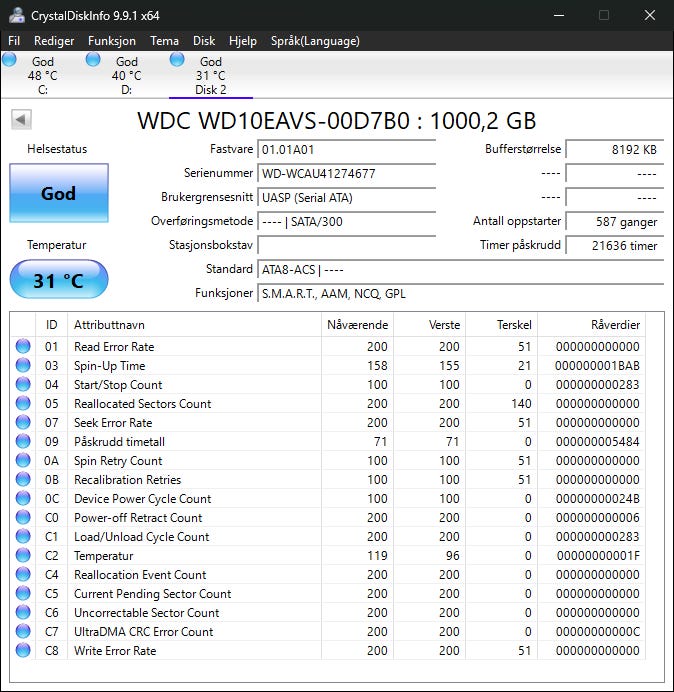
Task: Click the Brukergrensesnitt field UASP (Serial ATA)
Action: (347, 197)
